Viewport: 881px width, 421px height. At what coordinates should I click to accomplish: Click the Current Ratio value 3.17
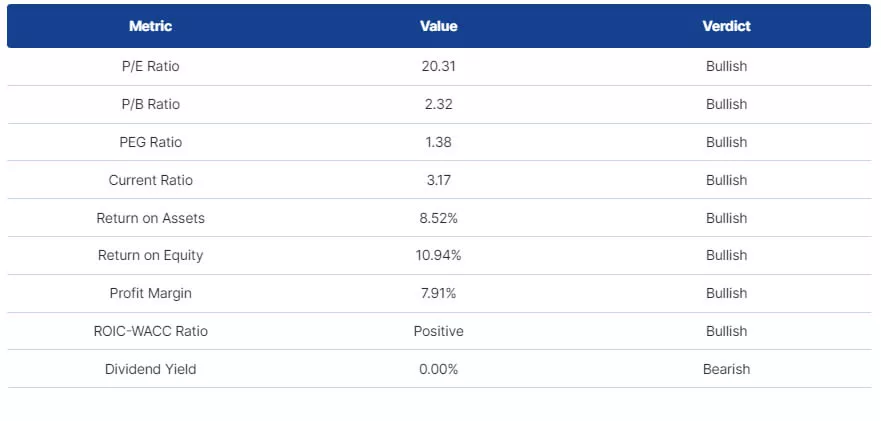coord(438,180)
